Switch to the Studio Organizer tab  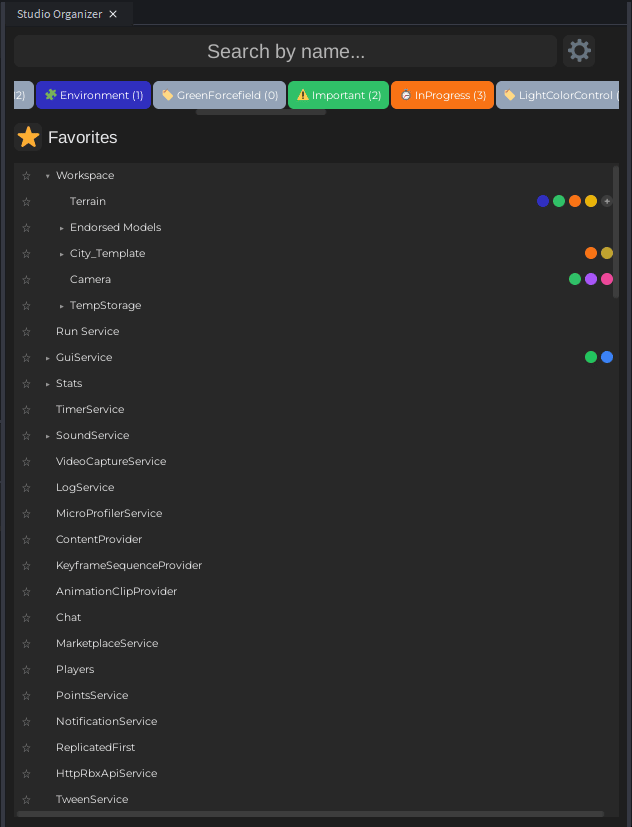coord(61,14)
